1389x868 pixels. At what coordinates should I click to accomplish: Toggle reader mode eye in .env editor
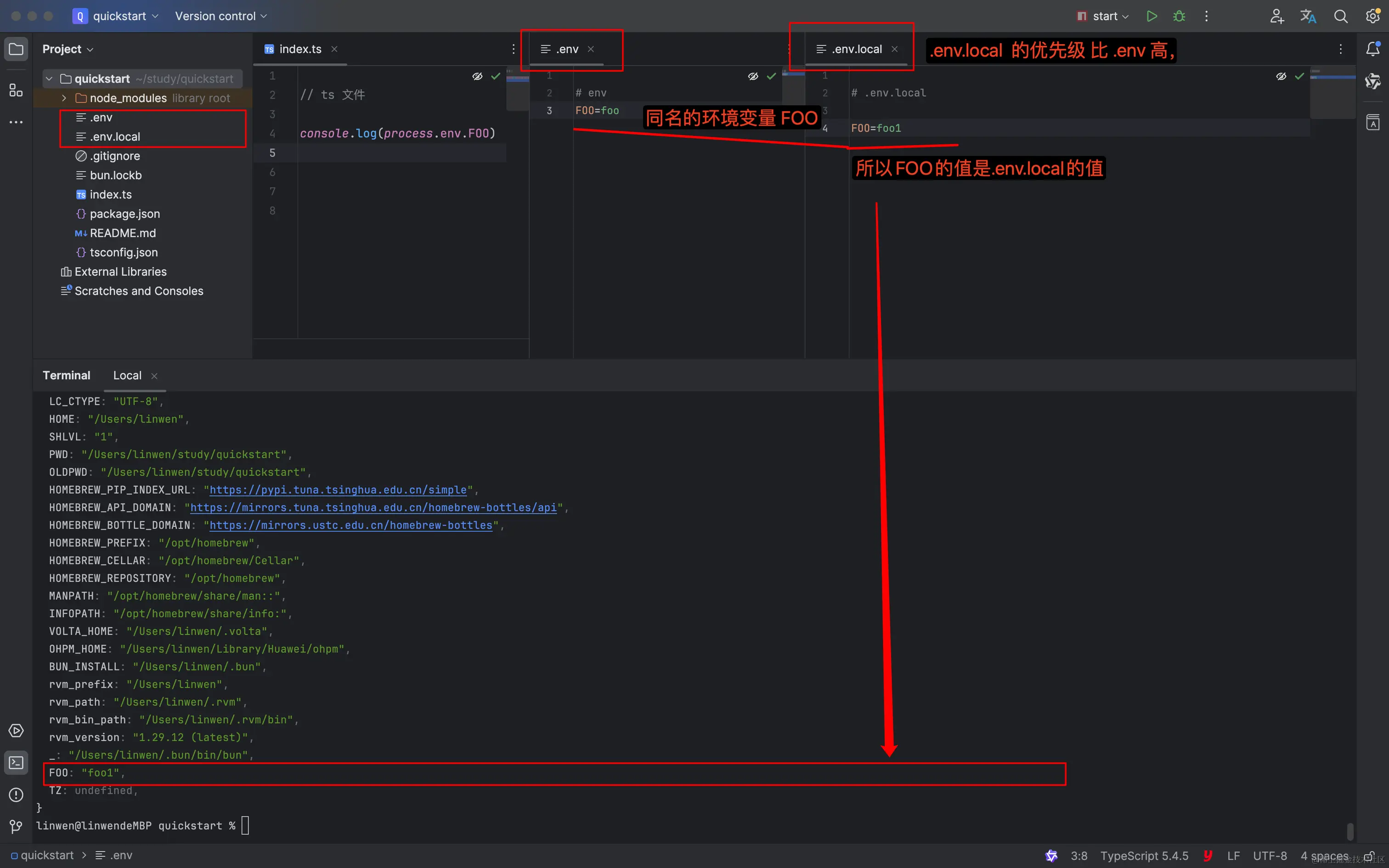[753, 76]
